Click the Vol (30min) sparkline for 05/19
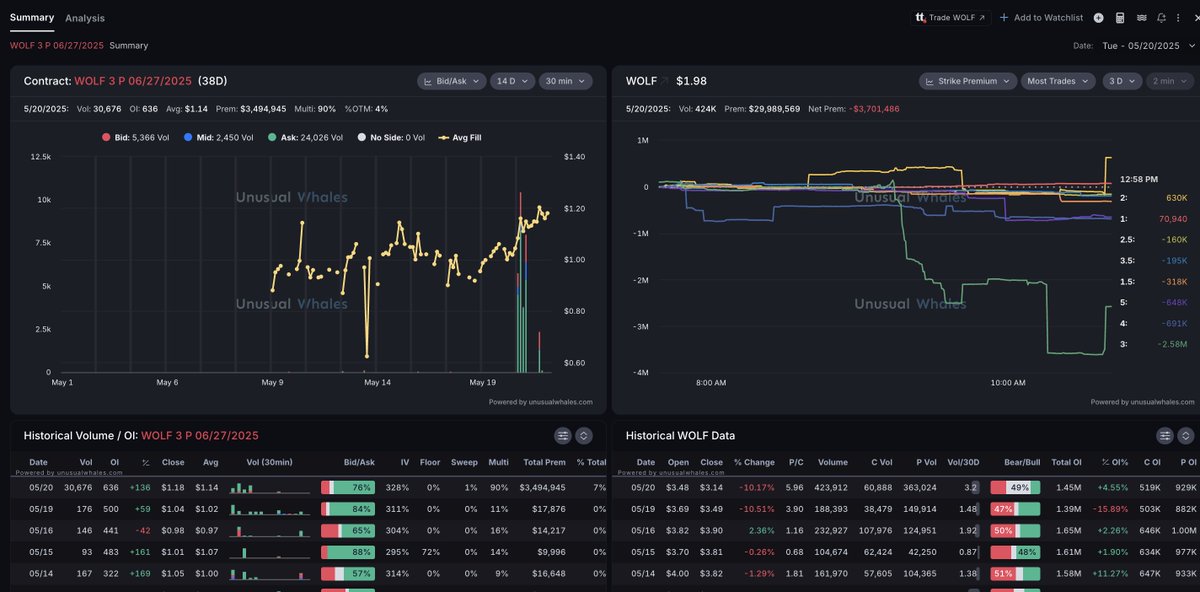The width and height of the screenshot is (1200, 592). pos(270,509)
